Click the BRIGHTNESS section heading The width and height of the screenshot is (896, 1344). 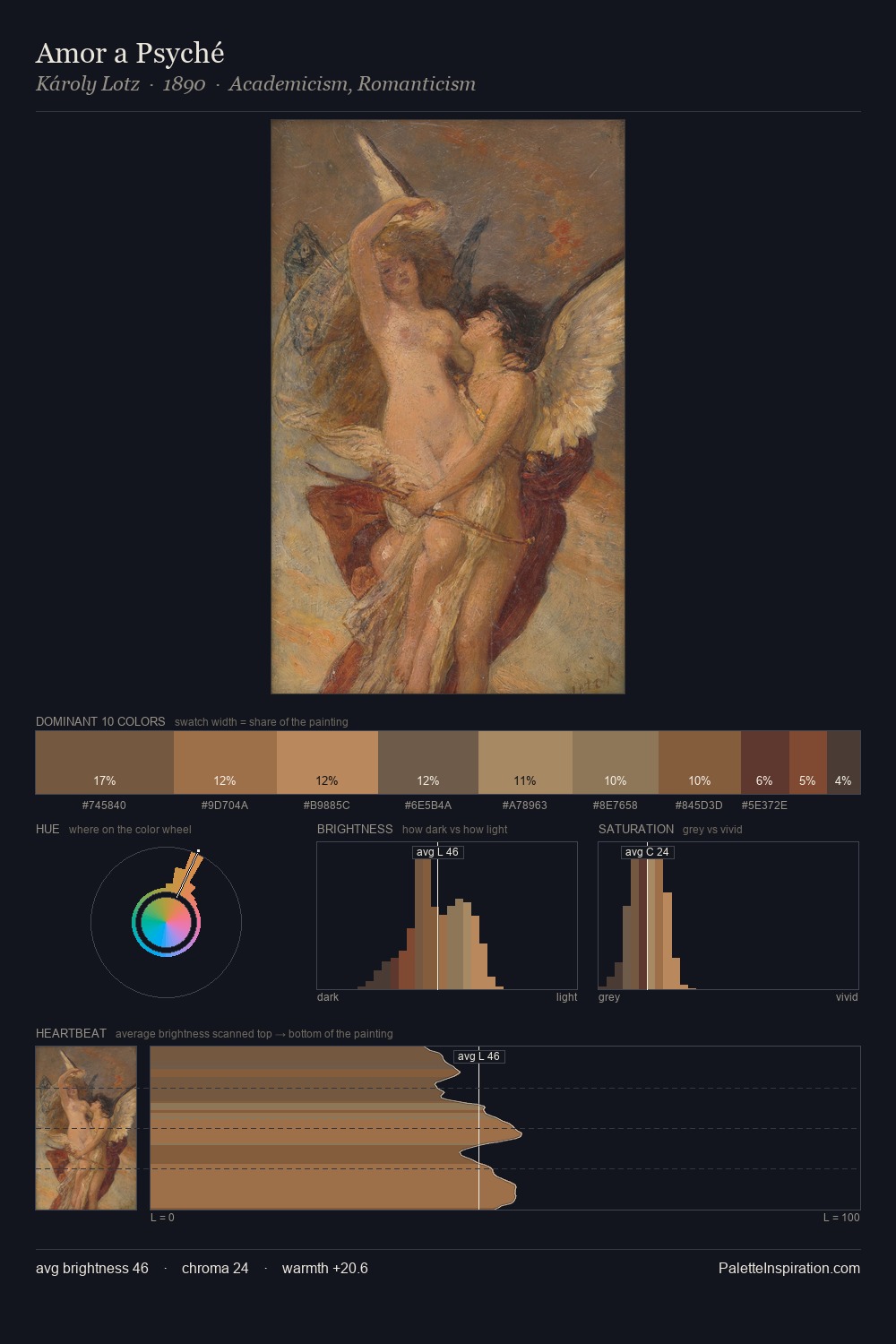click(355, 829)
